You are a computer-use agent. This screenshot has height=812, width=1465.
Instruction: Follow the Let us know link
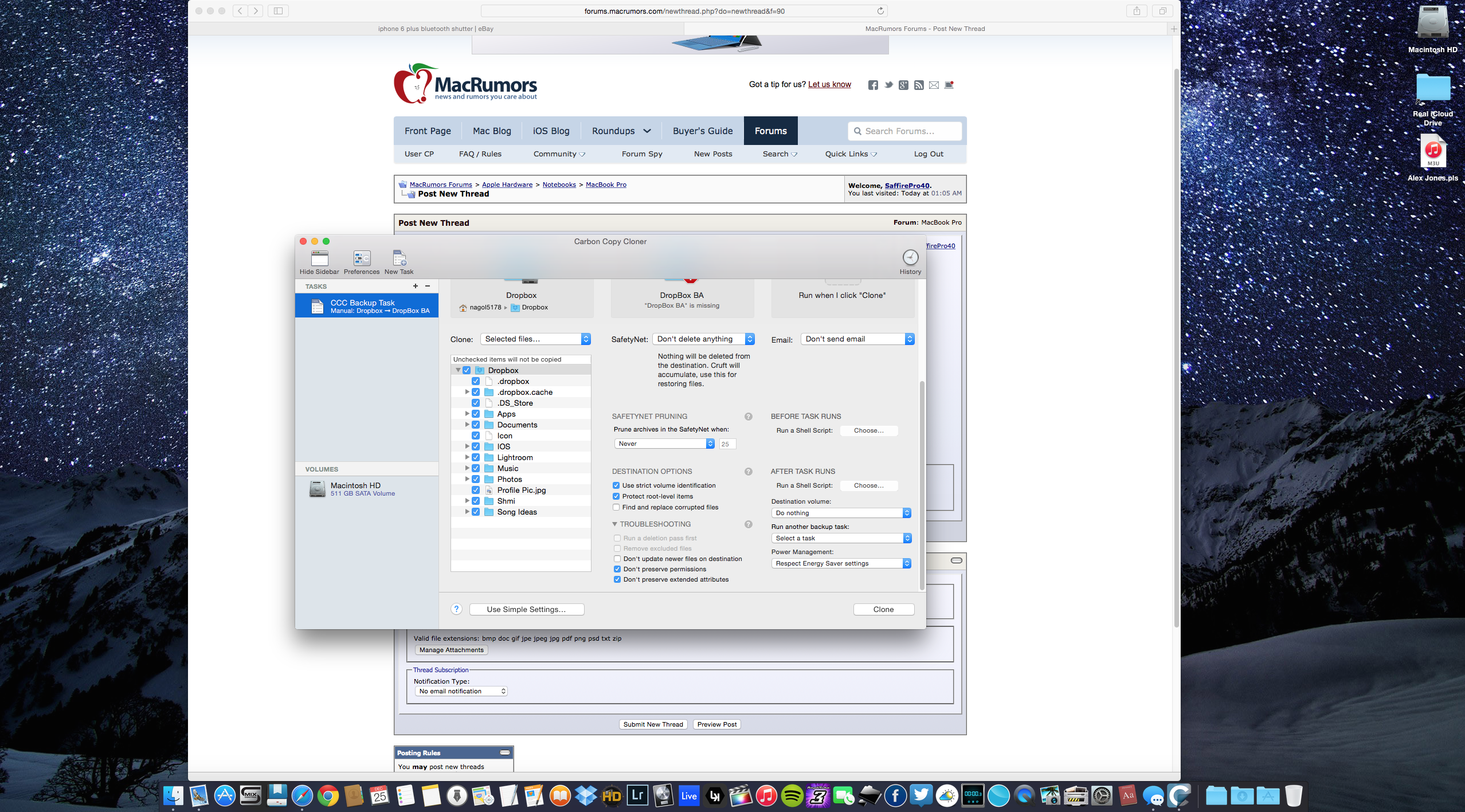tap(829, 84)
